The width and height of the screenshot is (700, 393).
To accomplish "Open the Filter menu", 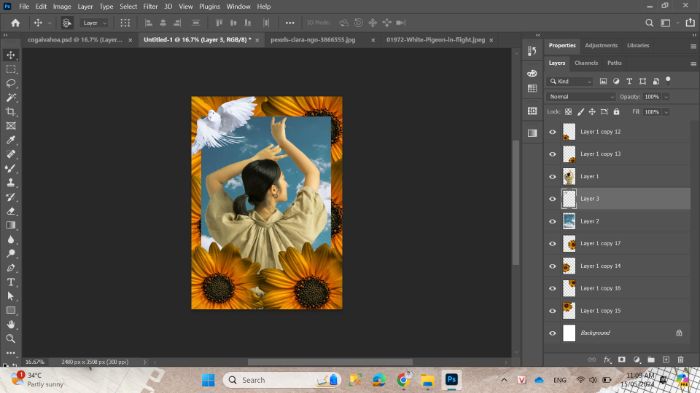I will (150, 7).
